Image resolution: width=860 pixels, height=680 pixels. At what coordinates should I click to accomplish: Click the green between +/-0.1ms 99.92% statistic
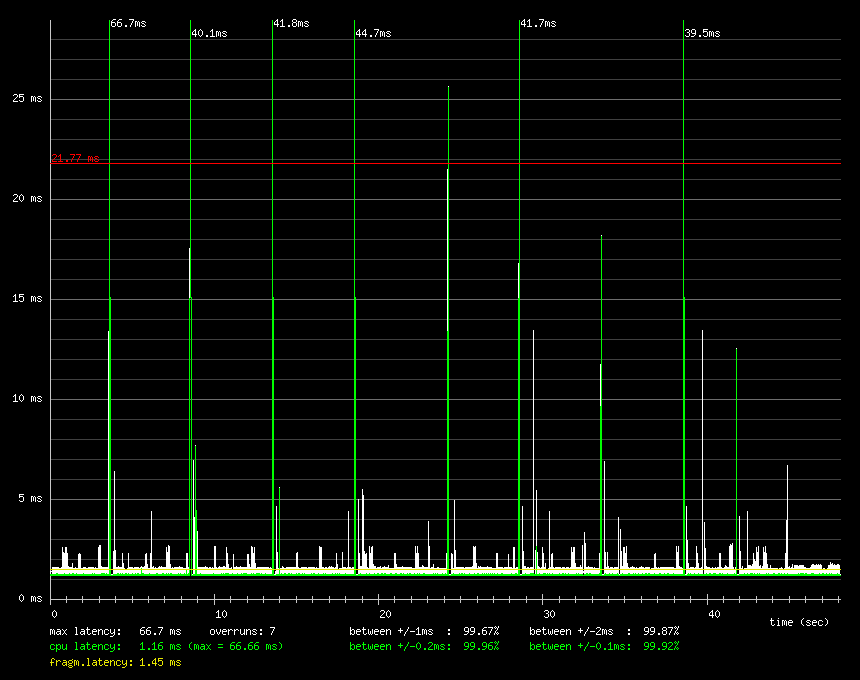(604, 647)
